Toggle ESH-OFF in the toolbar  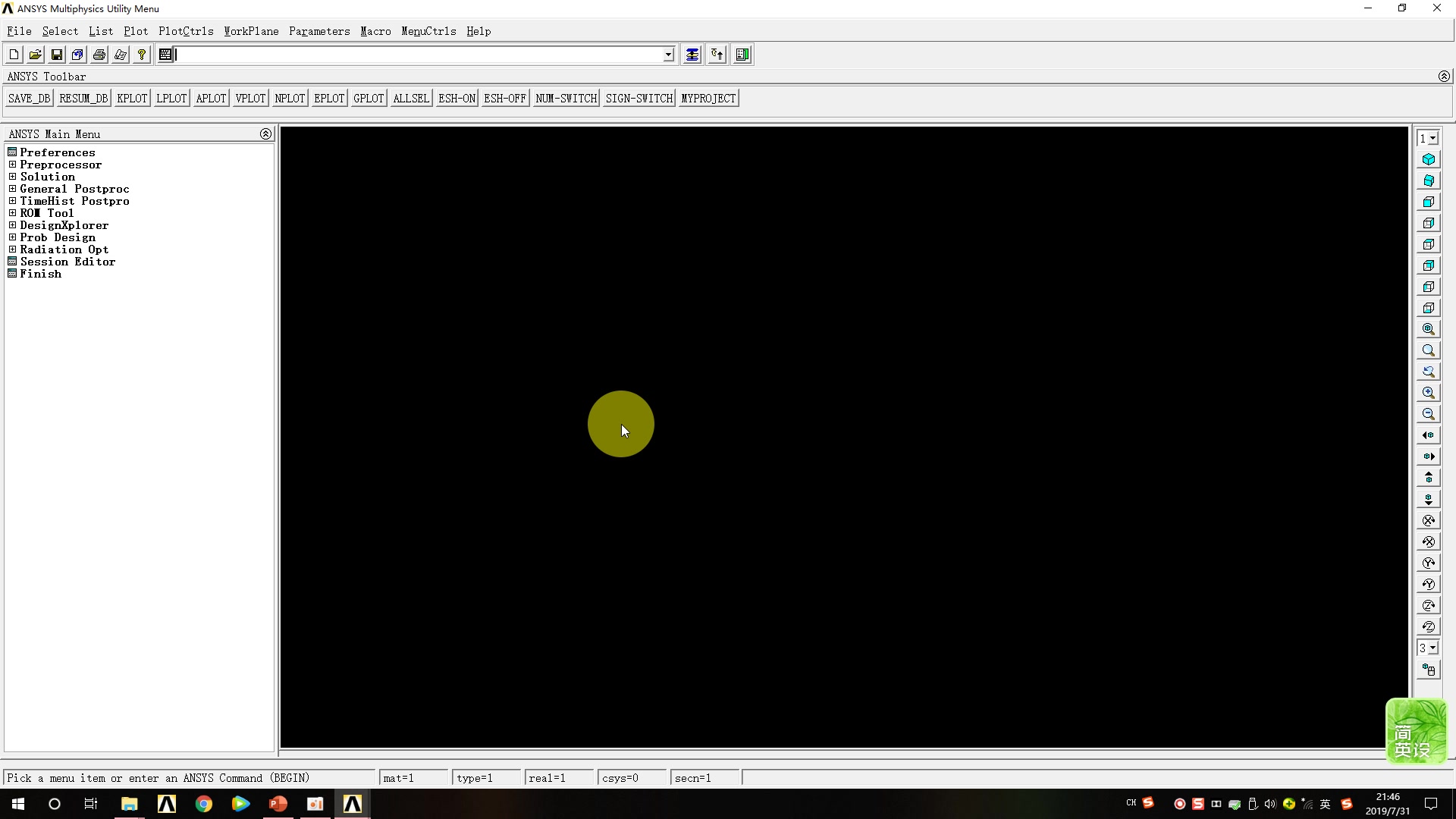tap(504, 97)
